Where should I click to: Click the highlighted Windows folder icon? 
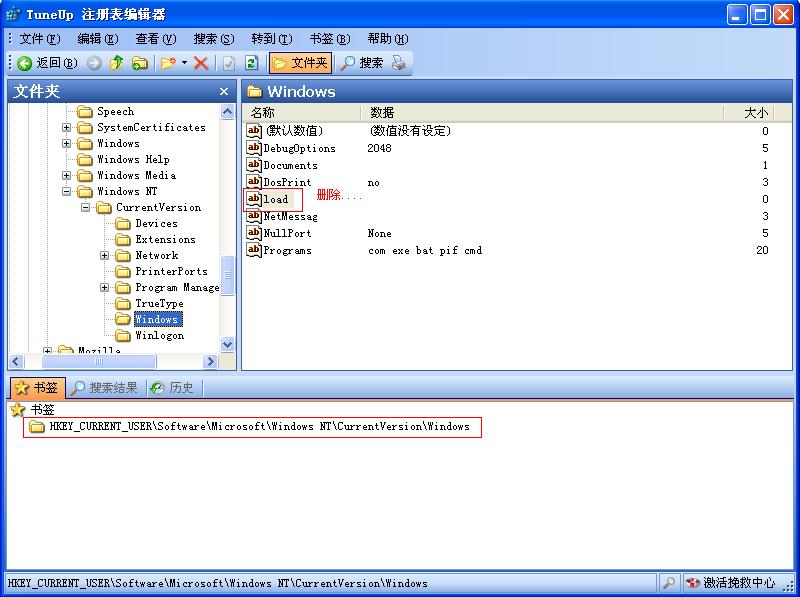pyautogui.click(x=123, y=319)
